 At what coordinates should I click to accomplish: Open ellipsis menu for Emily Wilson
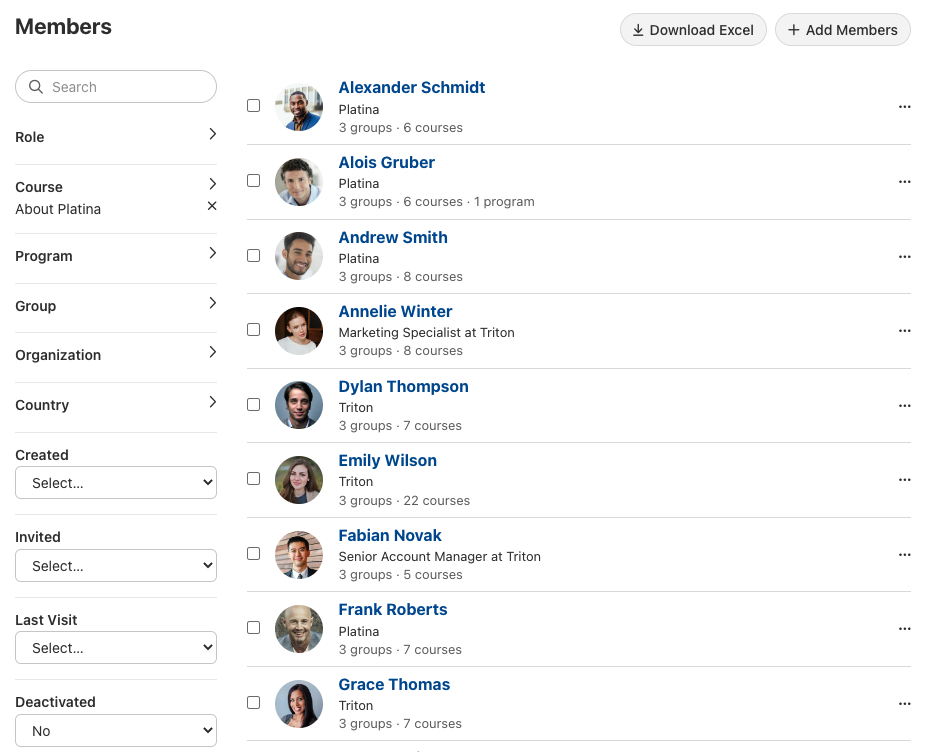point(904,480)
